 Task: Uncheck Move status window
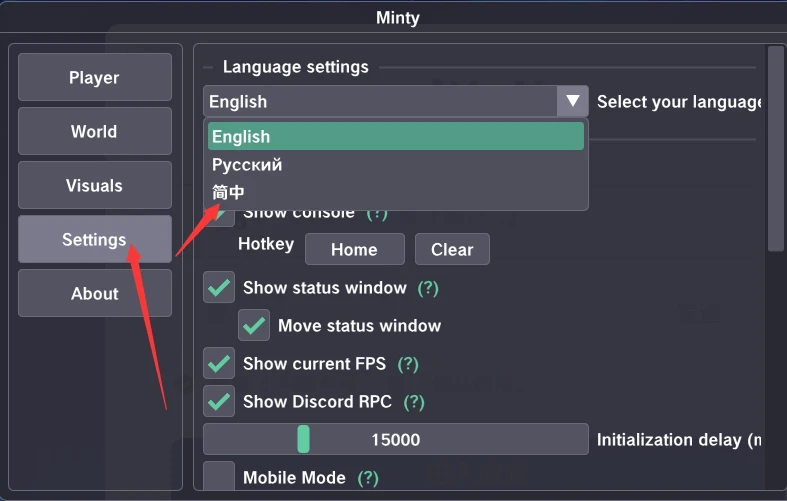(254, 326)
